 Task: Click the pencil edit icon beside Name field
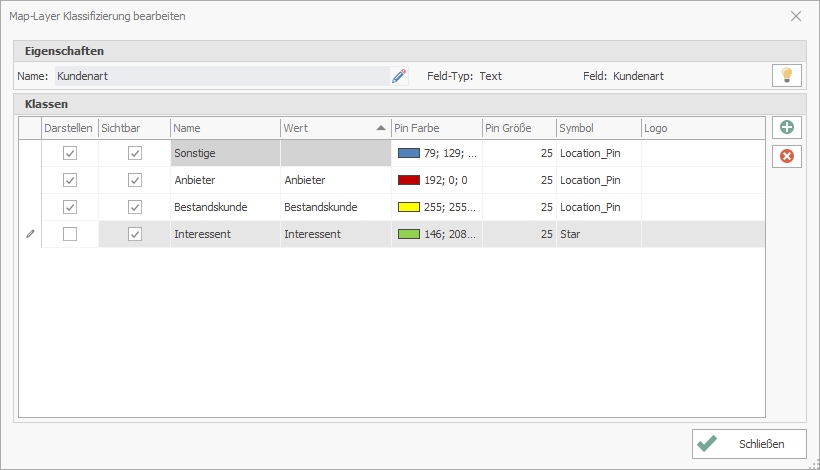tap(399, 76)
